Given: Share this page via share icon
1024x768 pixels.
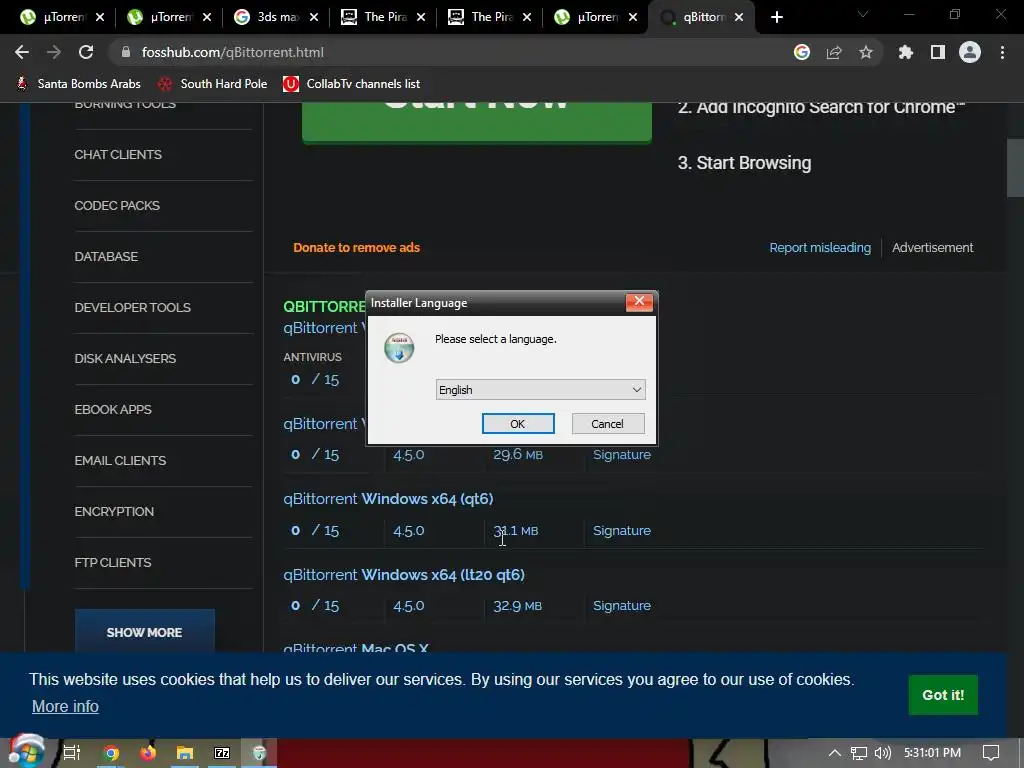Looking at the screenshot, I should (x=834, y=52).
